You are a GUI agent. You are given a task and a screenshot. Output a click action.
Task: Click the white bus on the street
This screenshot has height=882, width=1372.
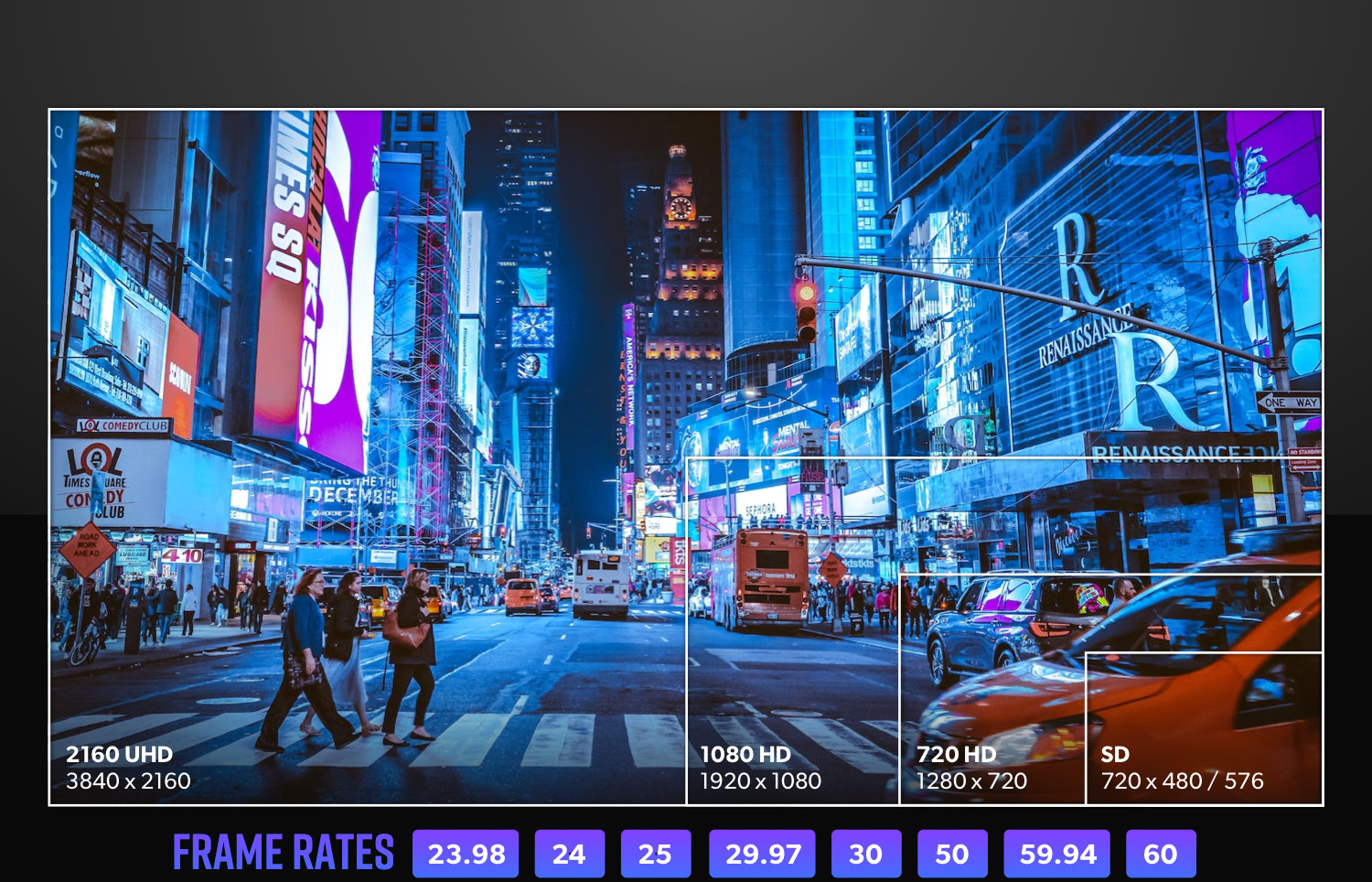tap(601, 583)
